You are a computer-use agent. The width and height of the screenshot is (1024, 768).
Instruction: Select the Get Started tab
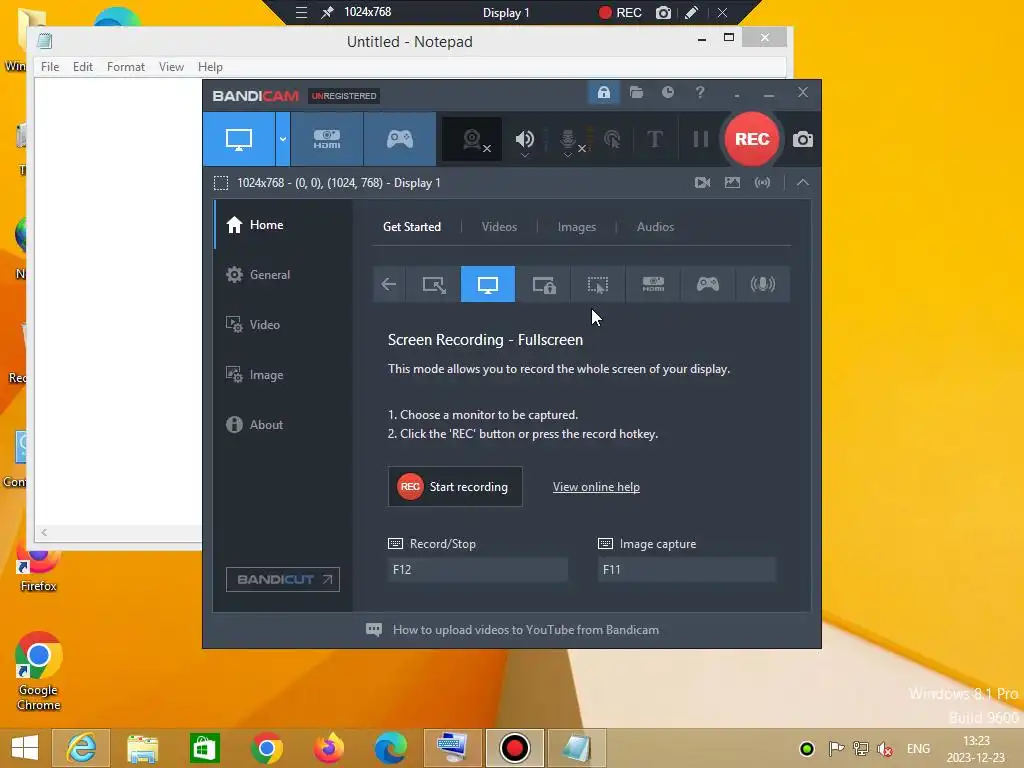point(411,227)
